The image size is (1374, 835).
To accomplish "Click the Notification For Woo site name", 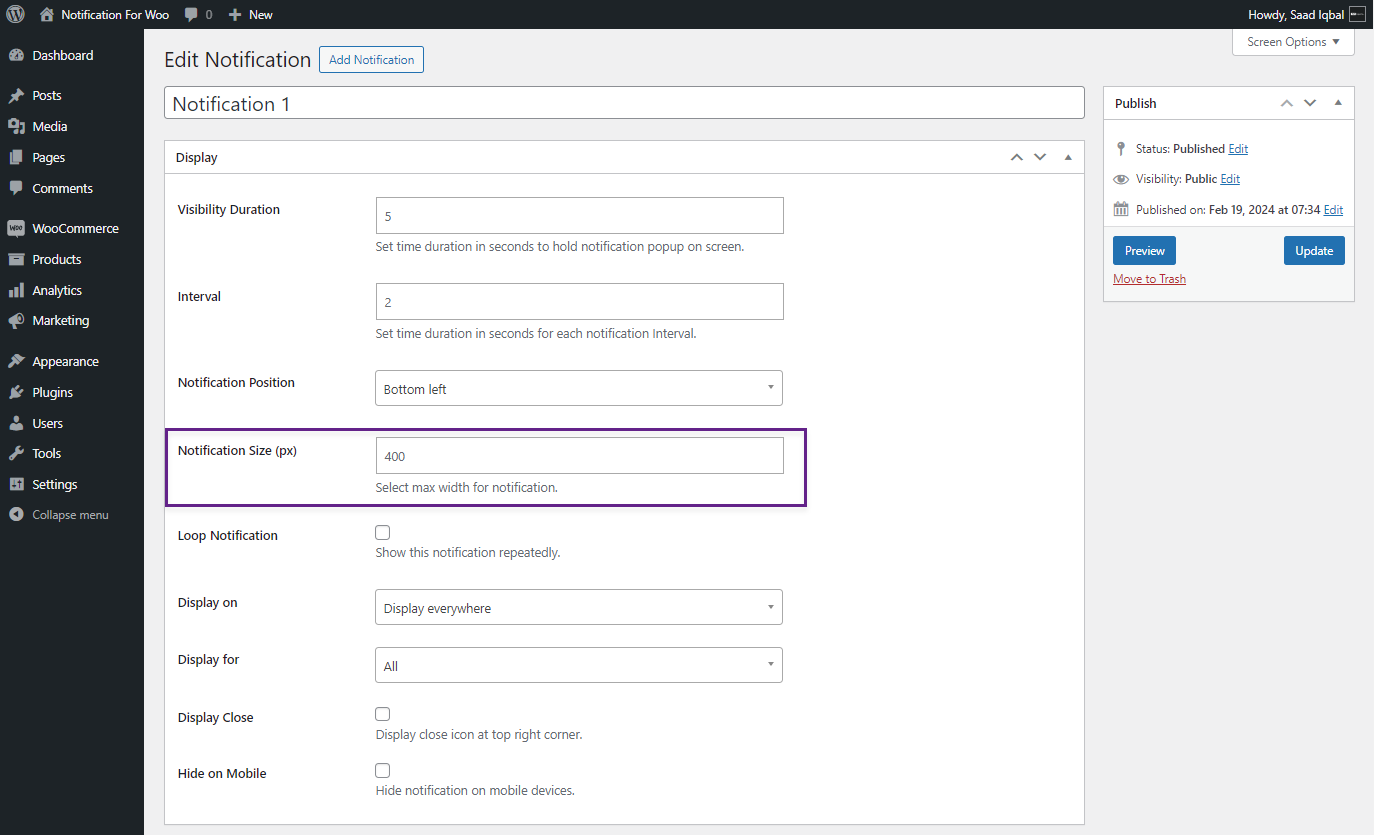I will 115,15.
